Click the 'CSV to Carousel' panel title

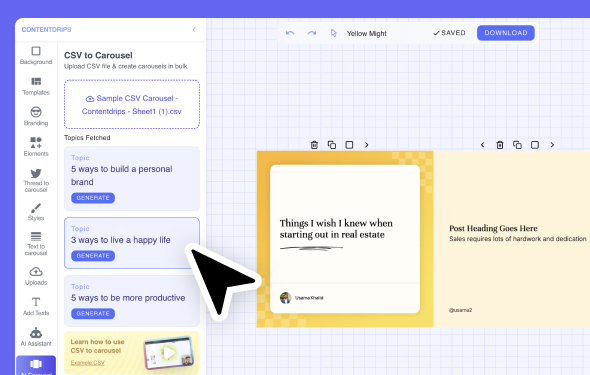tap(98, 55)
